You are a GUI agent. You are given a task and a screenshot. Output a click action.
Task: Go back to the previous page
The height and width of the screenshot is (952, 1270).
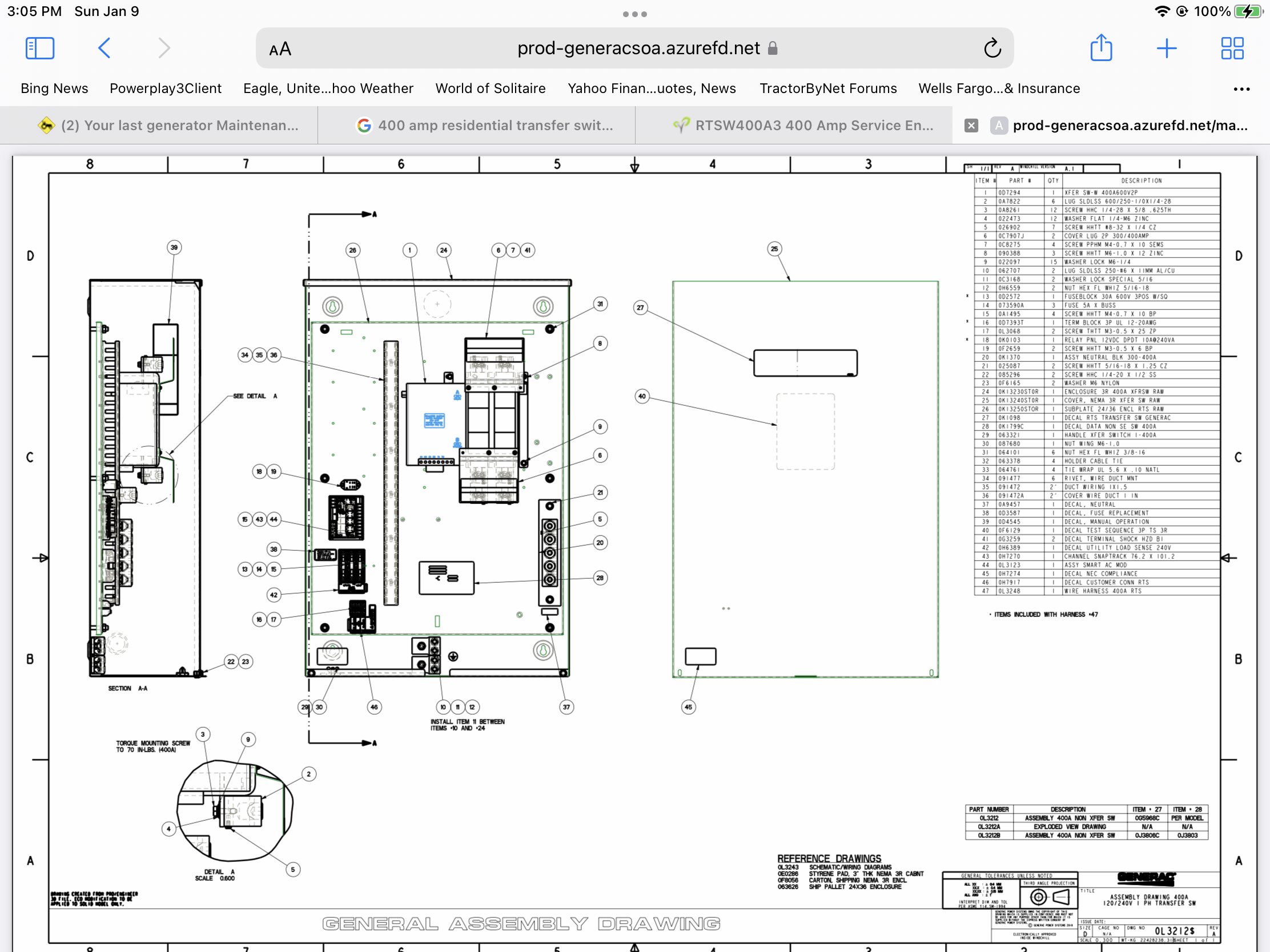(105, 48)
